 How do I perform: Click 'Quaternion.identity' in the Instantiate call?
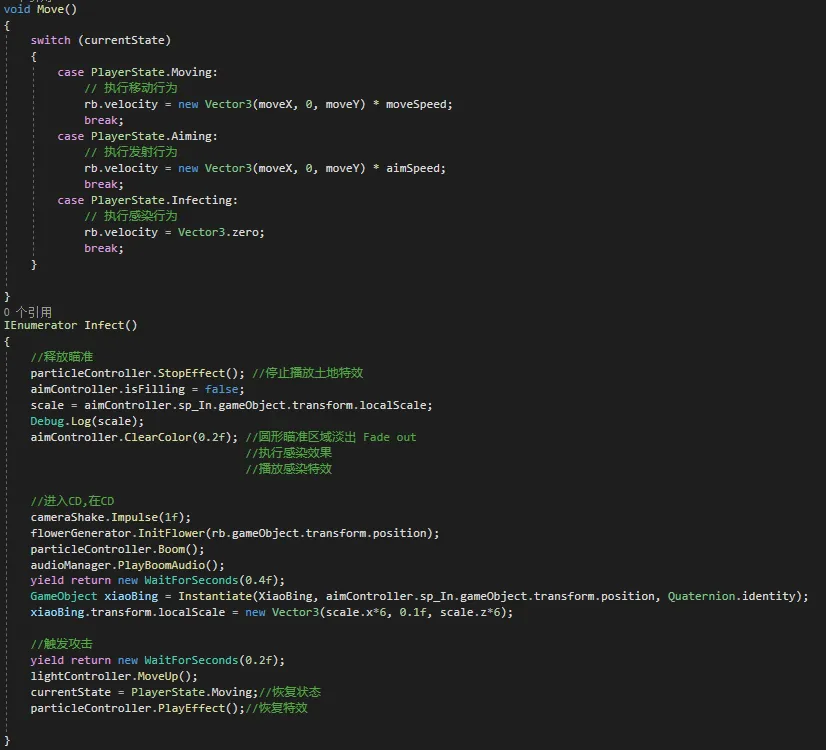click(734, 596)
